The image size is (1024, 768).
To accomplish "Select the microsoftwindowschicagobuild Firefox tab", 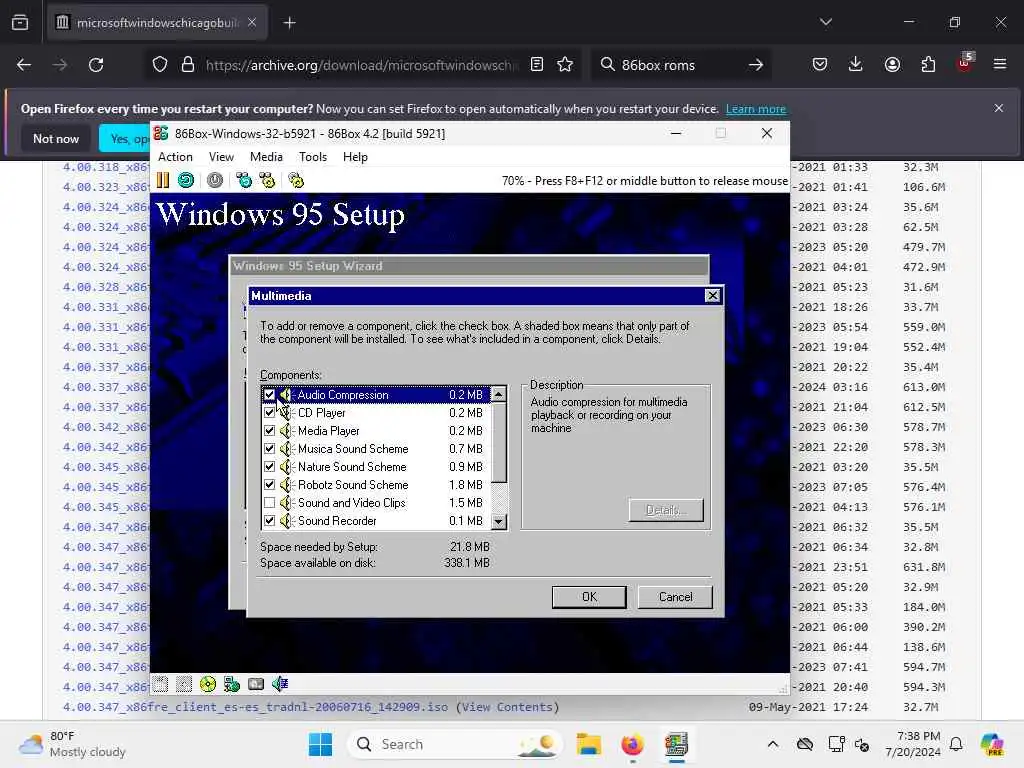I will 157,23.
